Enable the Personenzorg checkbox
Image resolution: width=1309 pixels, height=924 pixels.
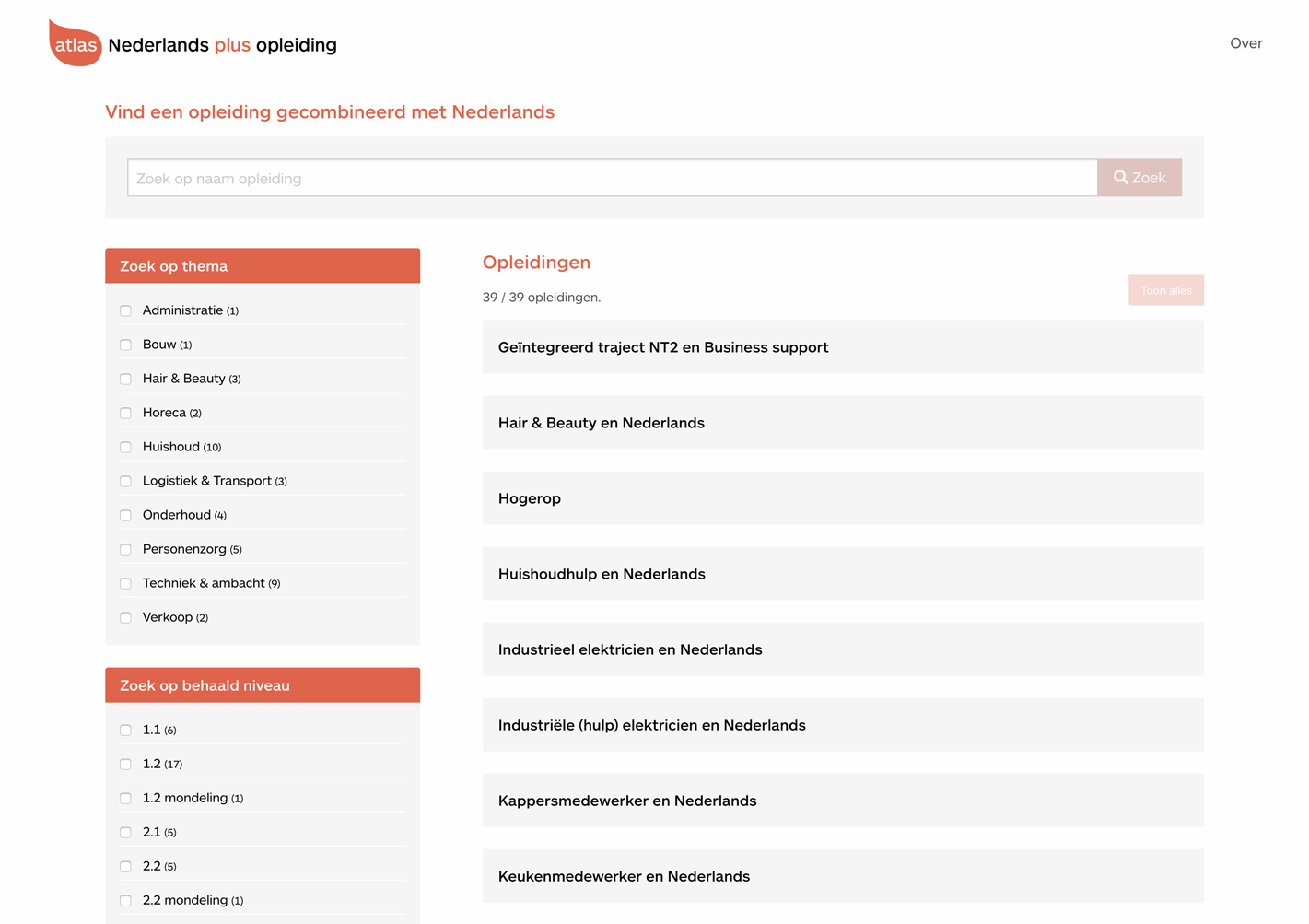point(125,549)
